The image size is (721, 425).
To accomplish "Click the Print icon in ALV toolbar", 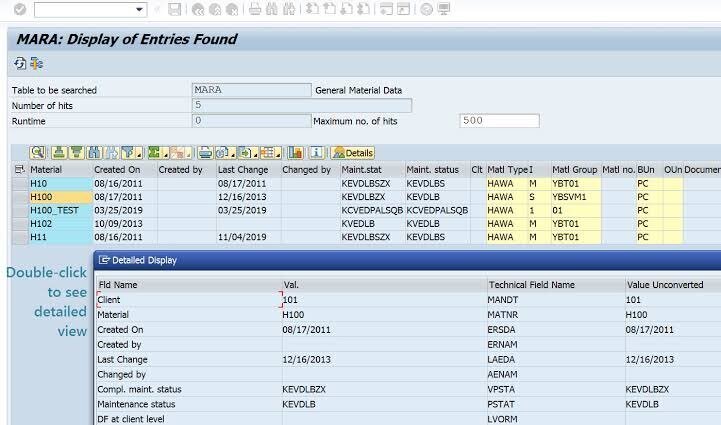I will tap(205, 153).
